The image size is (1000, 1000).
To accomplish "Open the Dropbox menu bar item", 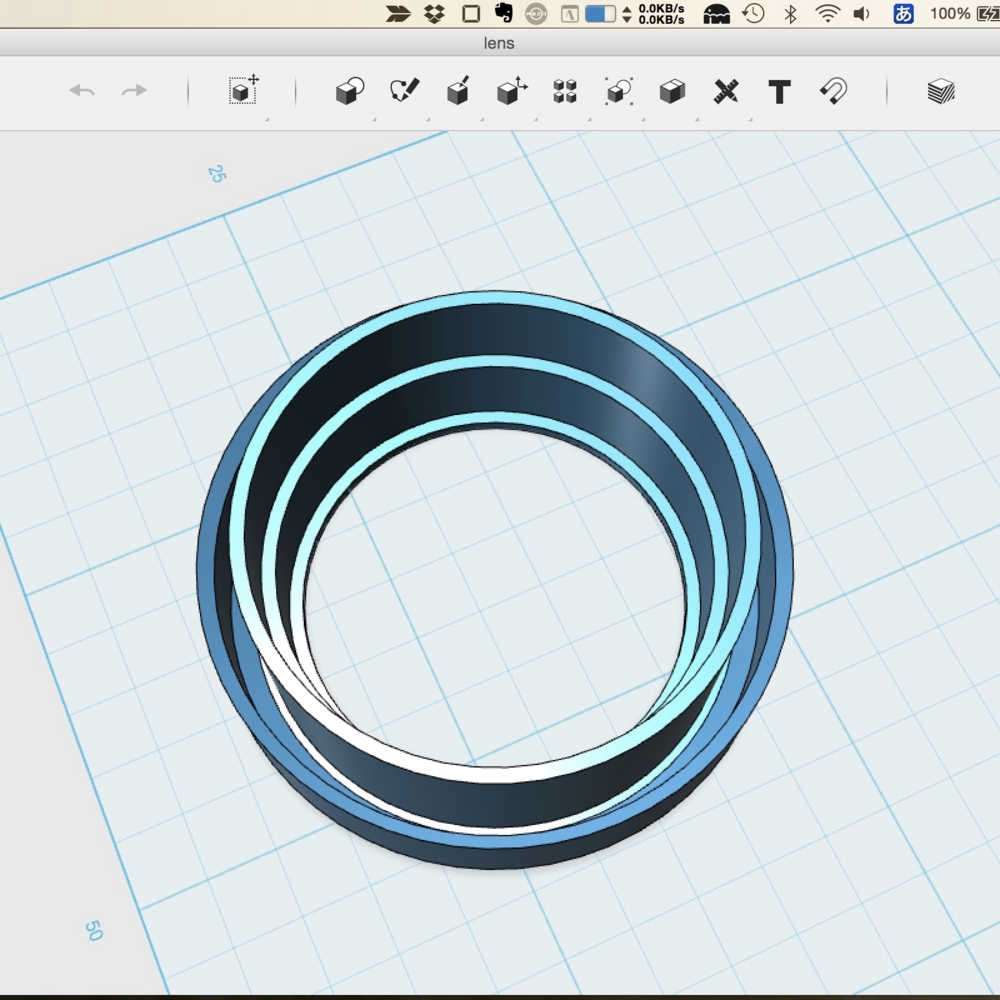I will (434, 14).
